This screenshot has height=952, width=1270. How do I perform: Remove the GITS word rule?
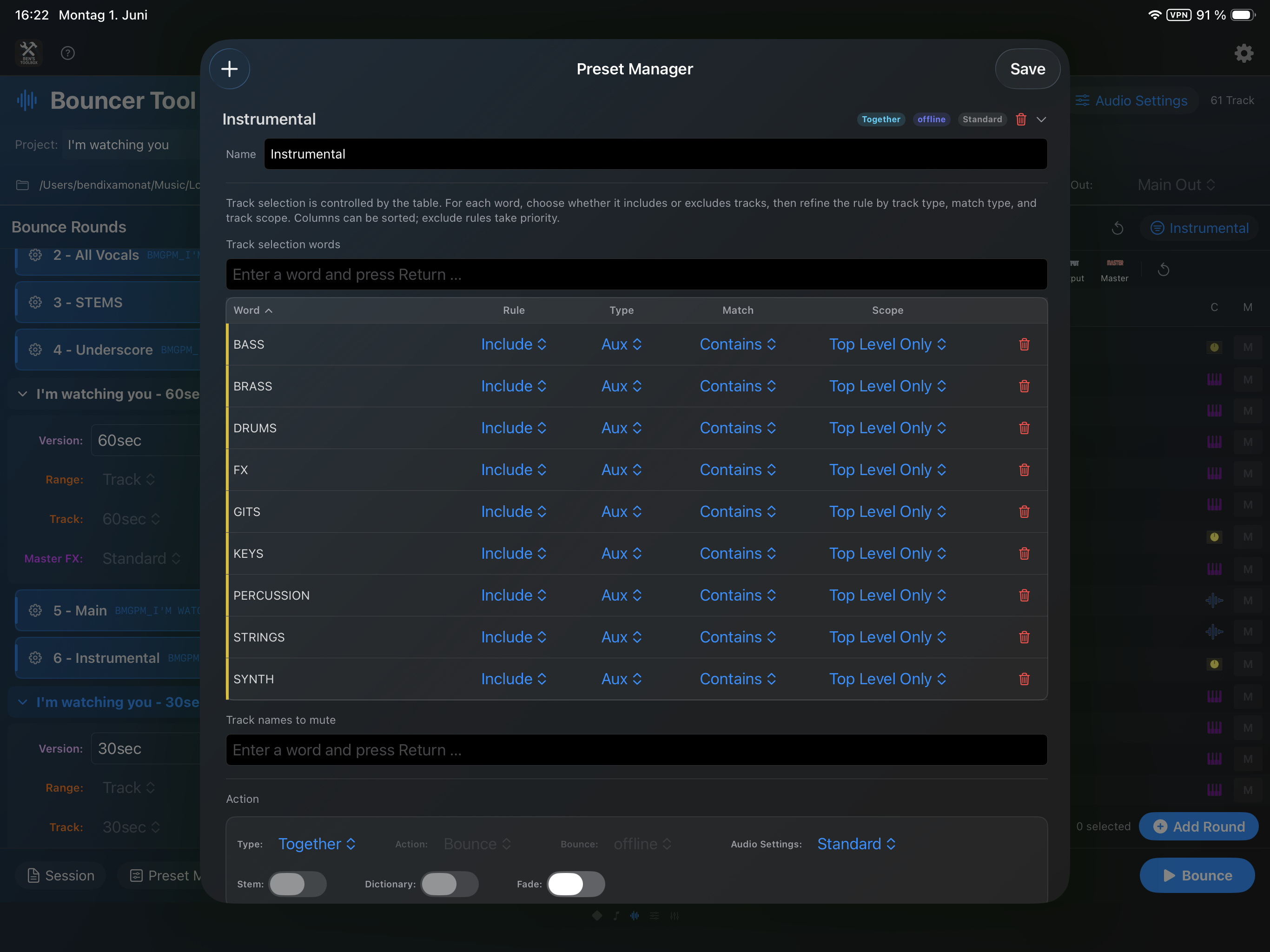[x=1024, y=512]
